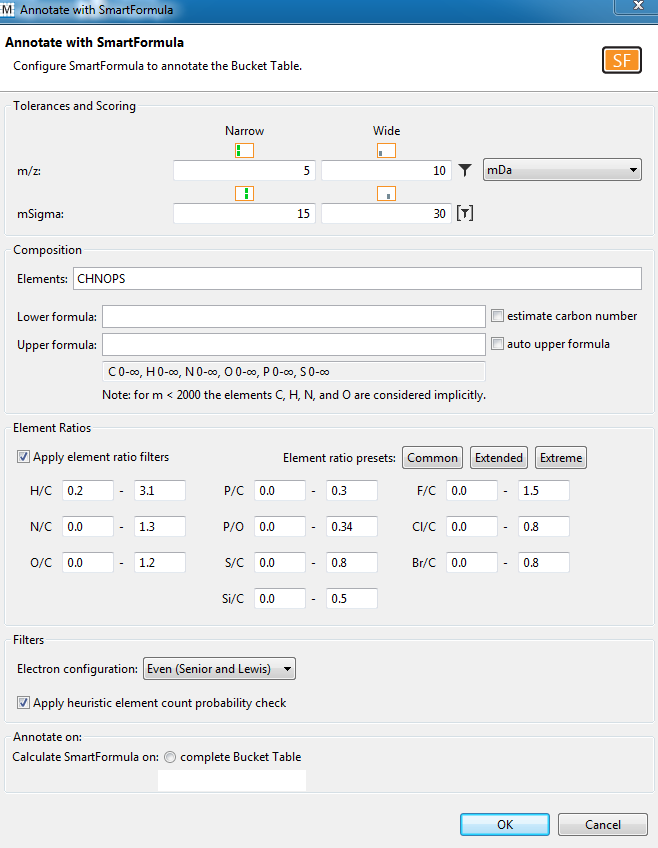The image size is (658, 848).
Task: Toggle the m/z filter funnel icon
Action: (465, 170)
